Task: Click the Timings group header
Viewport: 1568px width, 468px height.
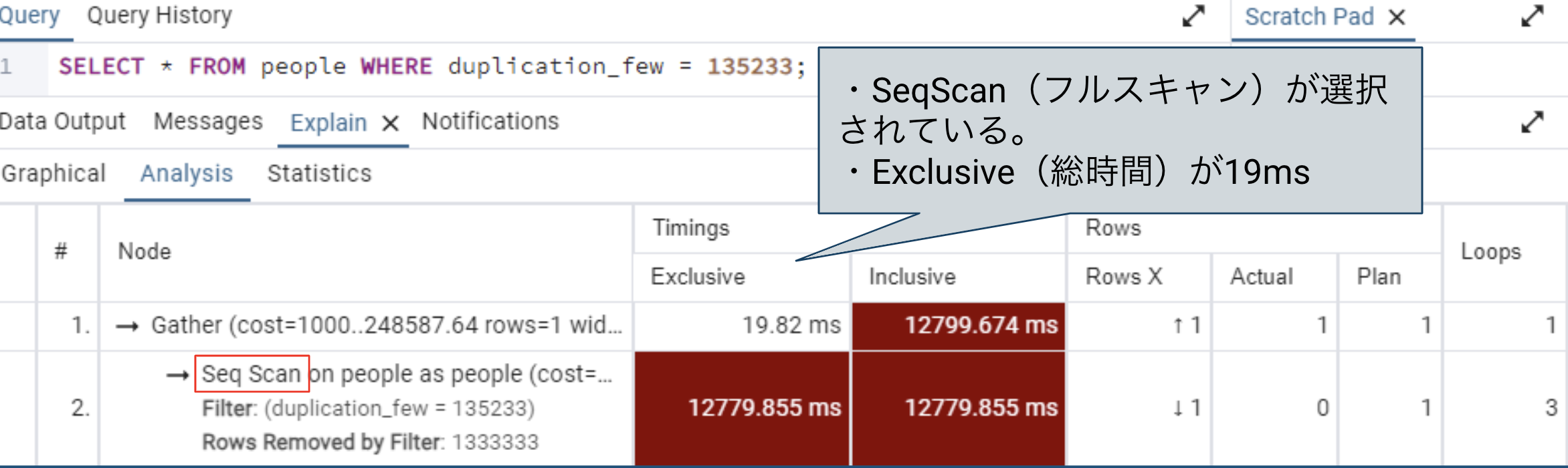Action: [691, 228]
